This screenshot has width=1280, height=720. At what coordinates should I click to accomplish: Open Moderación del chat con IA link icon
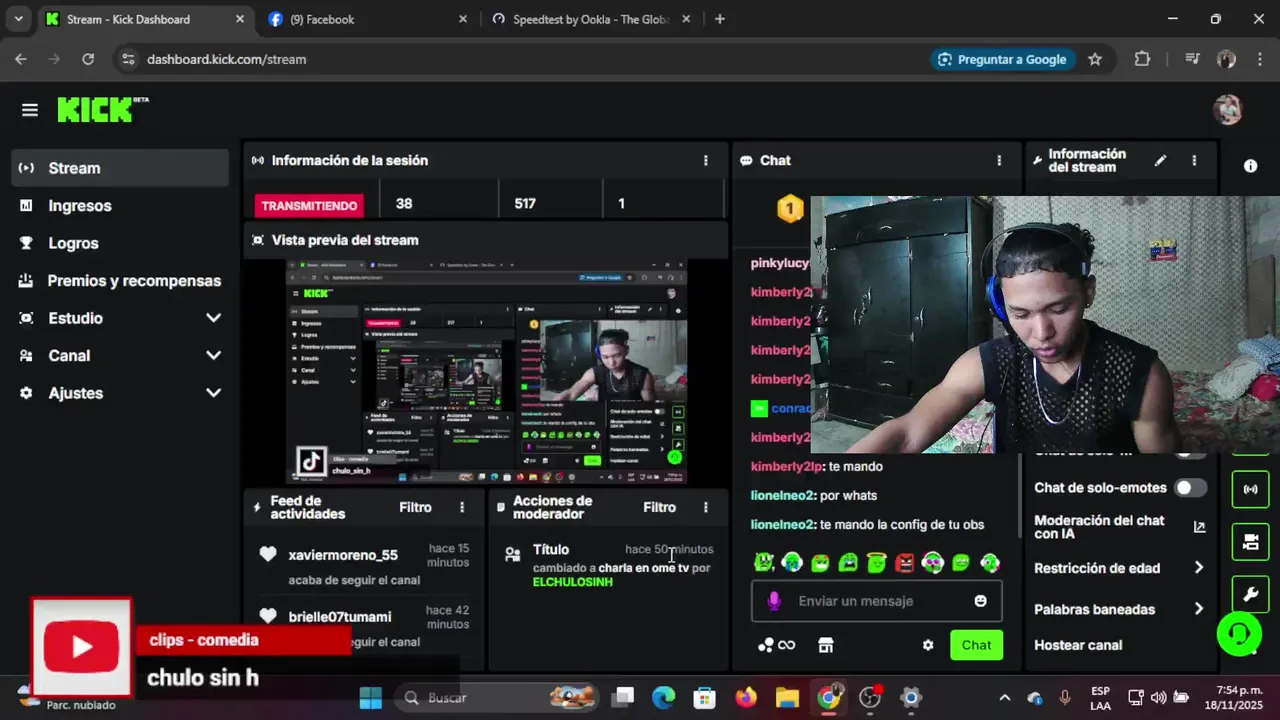[1199, 527]
